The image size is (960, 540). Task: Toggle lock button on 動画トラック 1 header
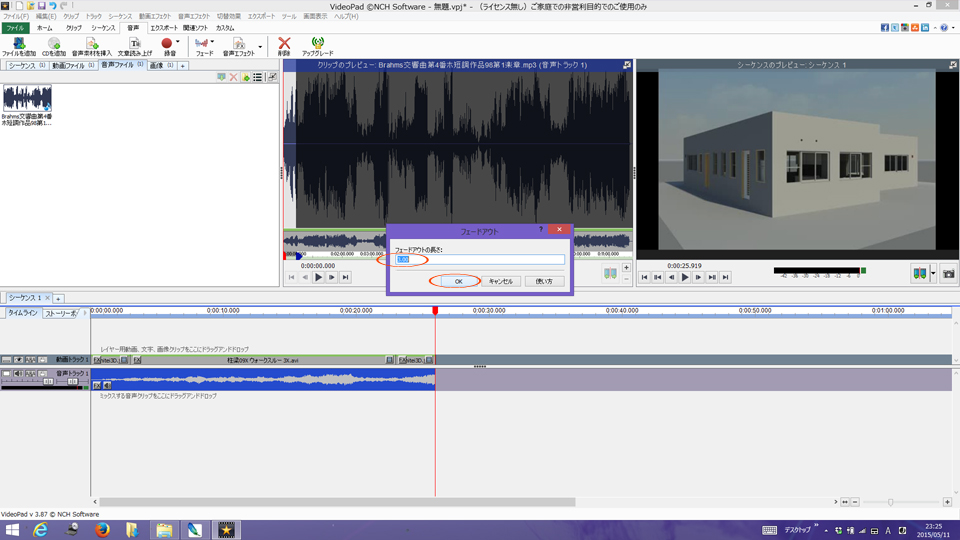(42, 360)
